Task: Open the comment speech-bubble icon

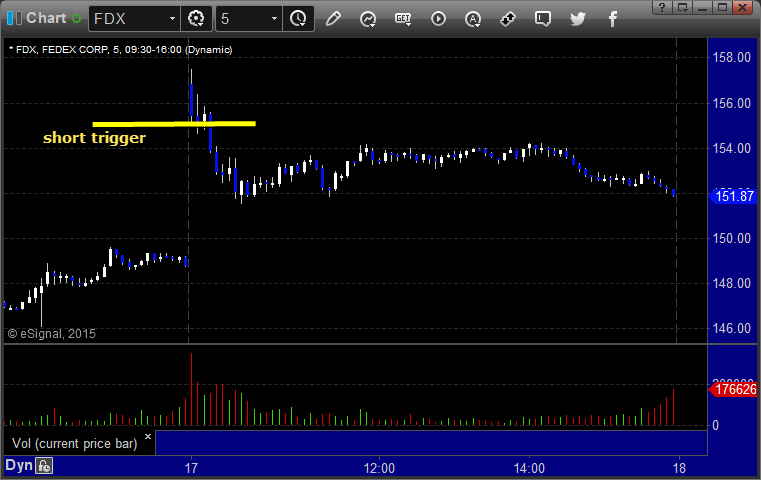Action: pos(543,19)
